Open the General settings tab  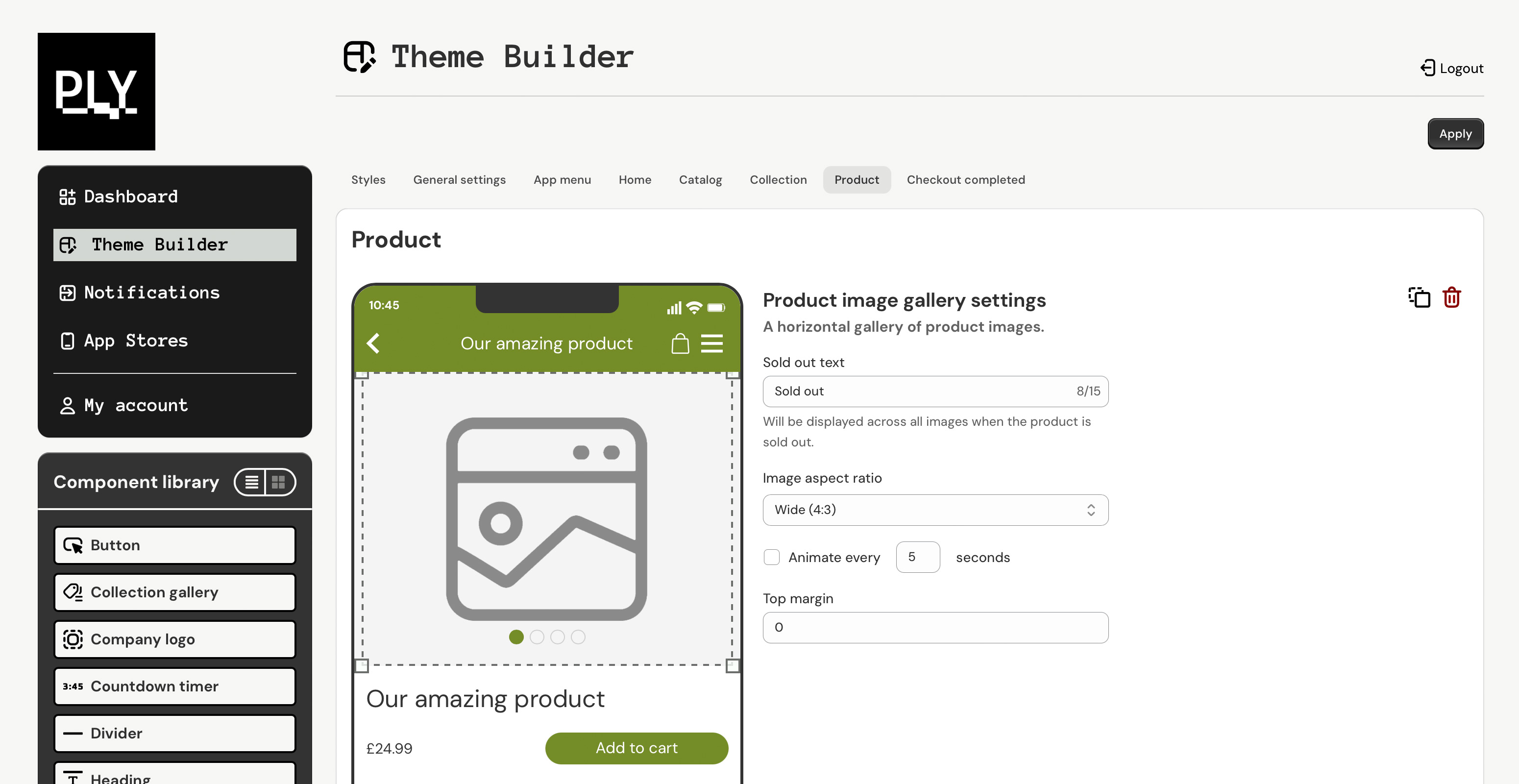[x=459, y=180]
